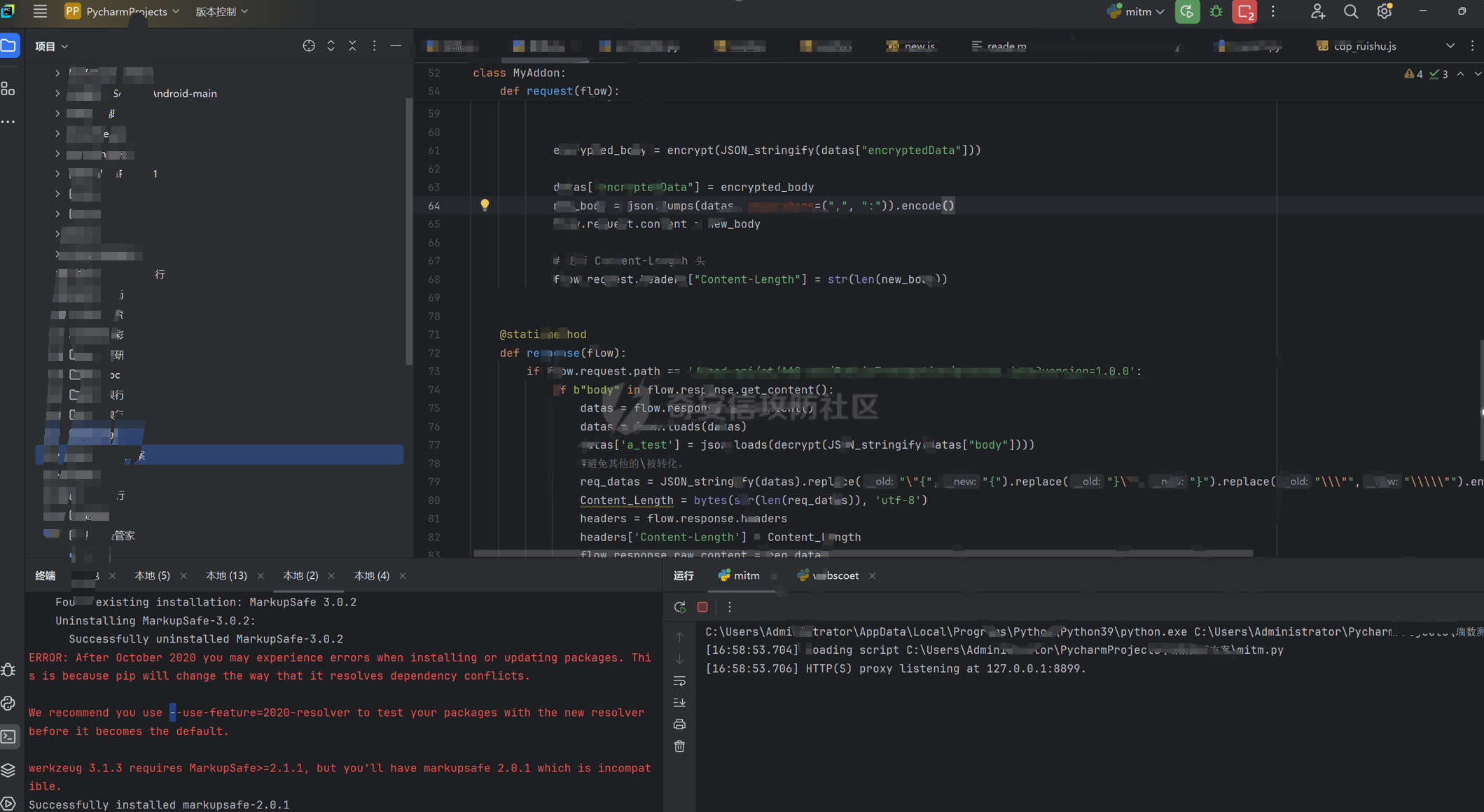Click the lightbulb quick-fix icon on line 64
The width and height of the screenshot is (1484, 812).
coord(485,205)
